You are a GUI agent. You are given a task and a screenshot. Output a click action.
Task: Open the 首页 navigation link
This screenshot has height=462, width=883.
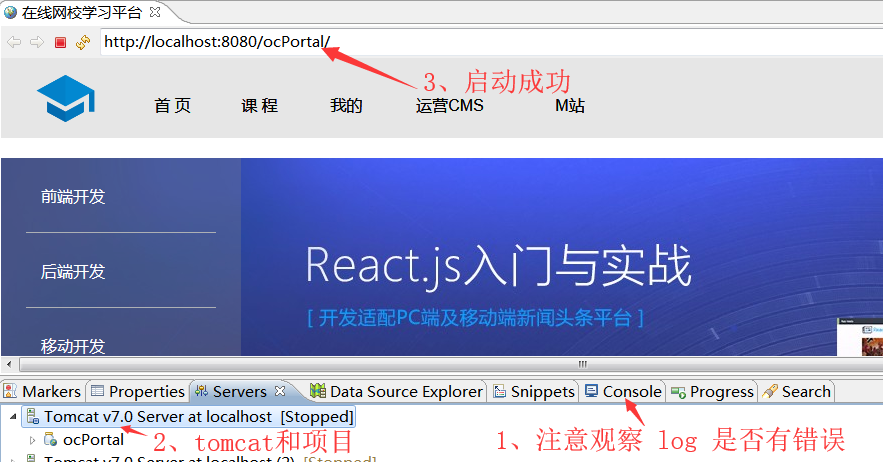(172, 105)
